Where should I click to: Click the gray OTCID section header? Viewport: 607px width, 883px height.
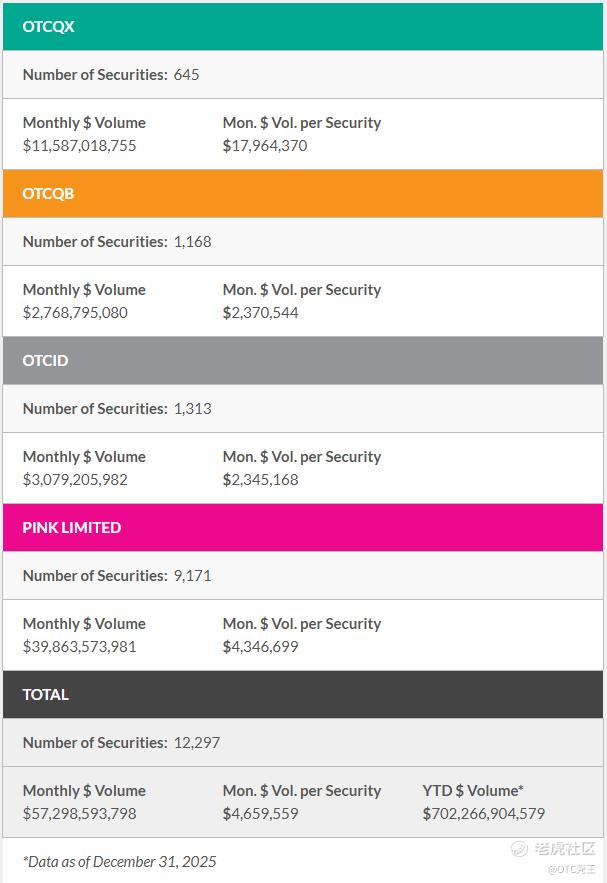pyautogui.click(x=303, y=361)
